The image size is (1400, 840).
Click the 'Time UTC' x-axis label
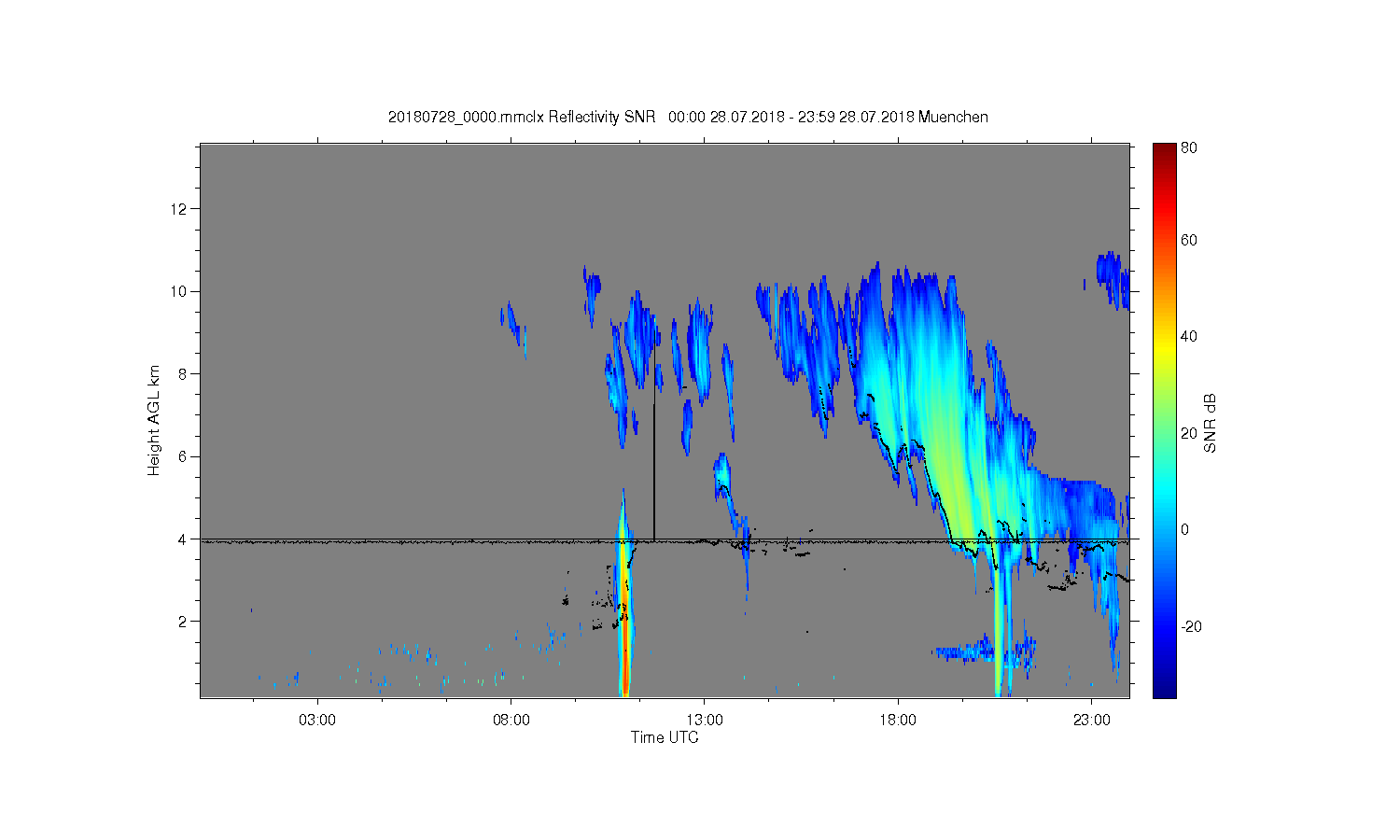[x=665, y=737]
